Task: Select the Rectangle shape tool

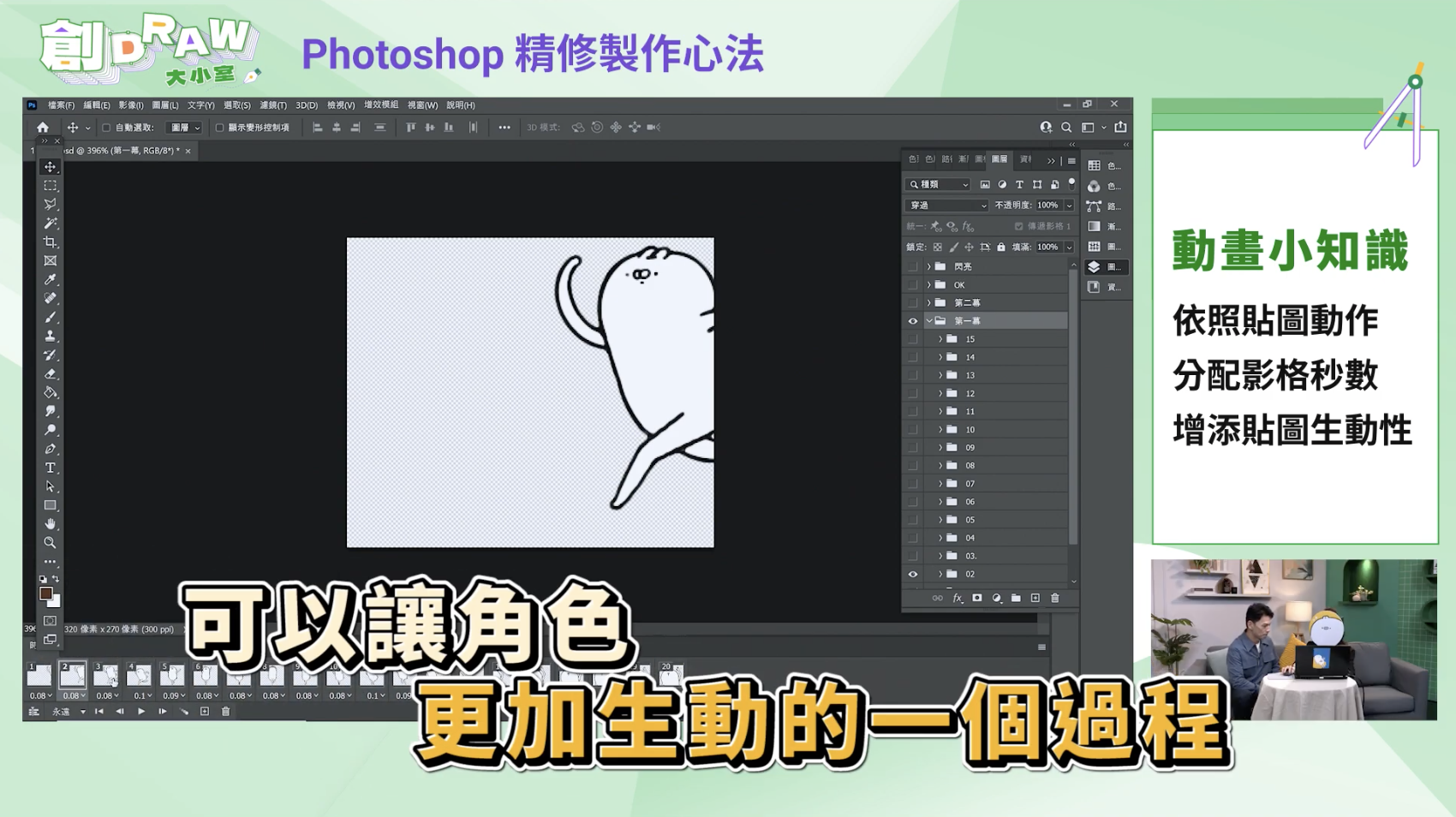Action: pyautogui.click(x=51, y=505)
